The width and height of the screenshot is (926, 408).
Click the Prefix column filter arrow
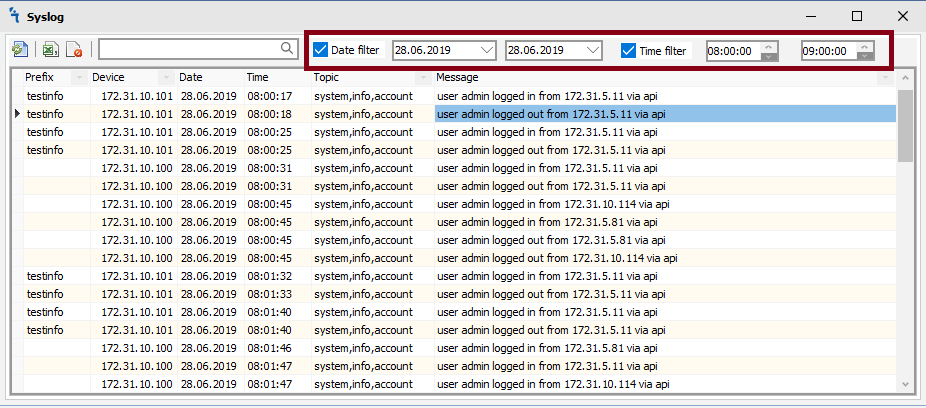79,78
